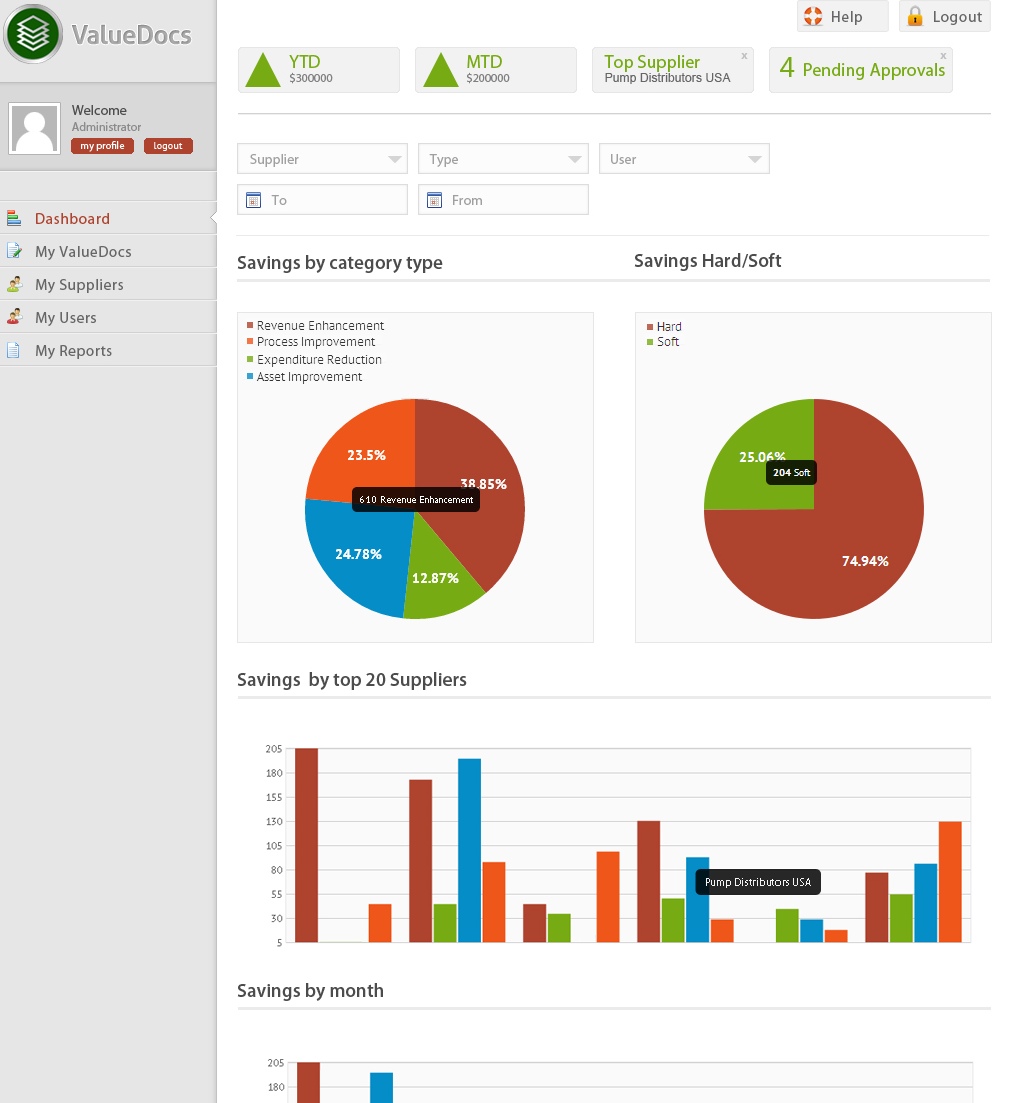Click the My ValueDocs sidebar icon
This screenshot has height=1103, width=1011.
click(x=14, y=251)
